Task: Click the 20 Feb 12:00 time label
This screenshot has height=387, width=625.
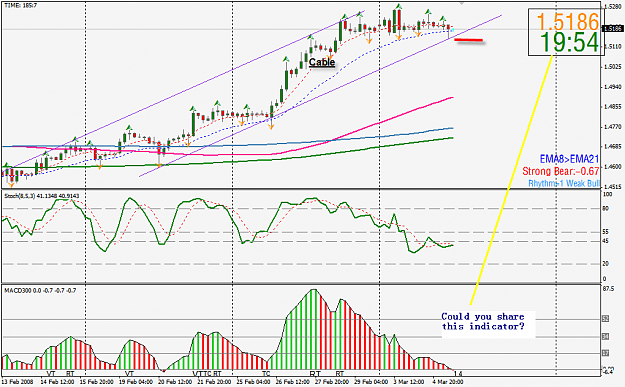Action: pyautogui.click(x=175, y=381)
